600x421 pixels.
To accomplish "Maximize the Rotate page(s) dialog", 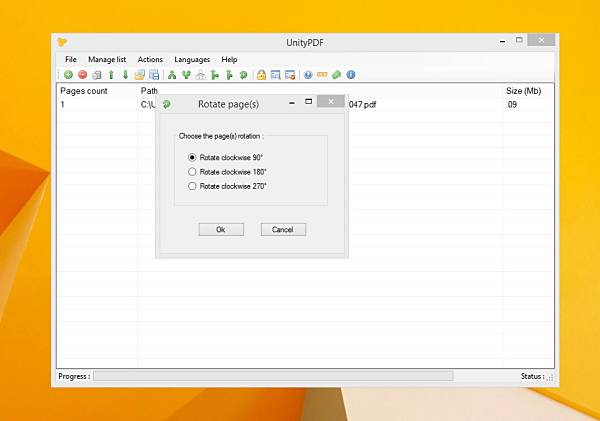I will click(308, 101).
